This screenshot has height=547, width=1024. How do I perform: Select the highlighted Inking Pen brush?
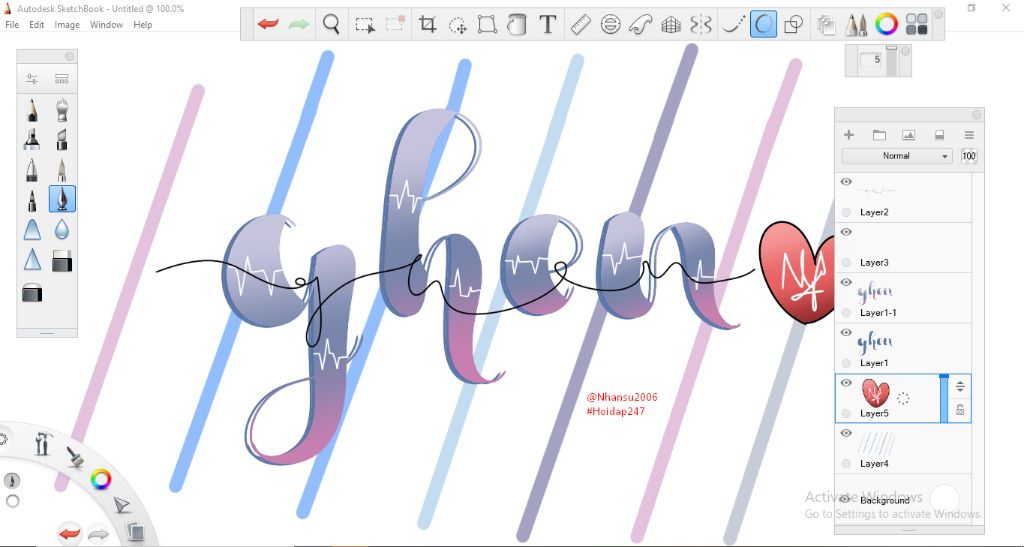point(62,199)
